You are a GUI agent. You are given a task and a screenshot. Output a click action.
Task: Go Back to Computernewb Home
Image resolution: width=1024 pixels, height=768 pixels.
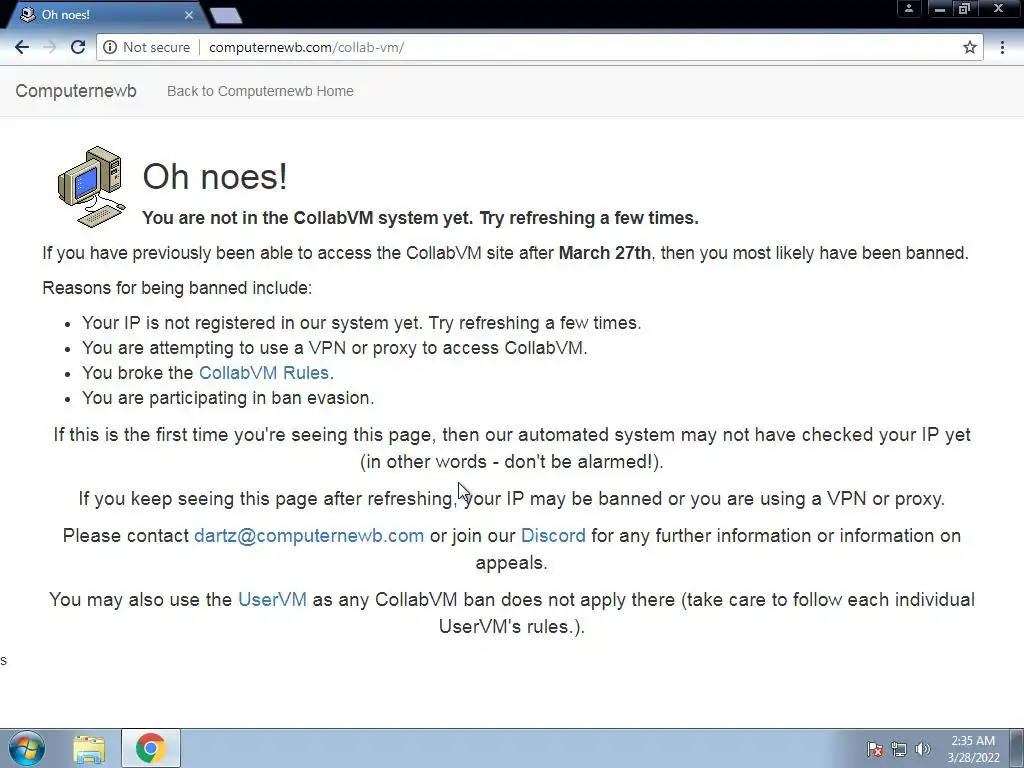click(260, 91)
